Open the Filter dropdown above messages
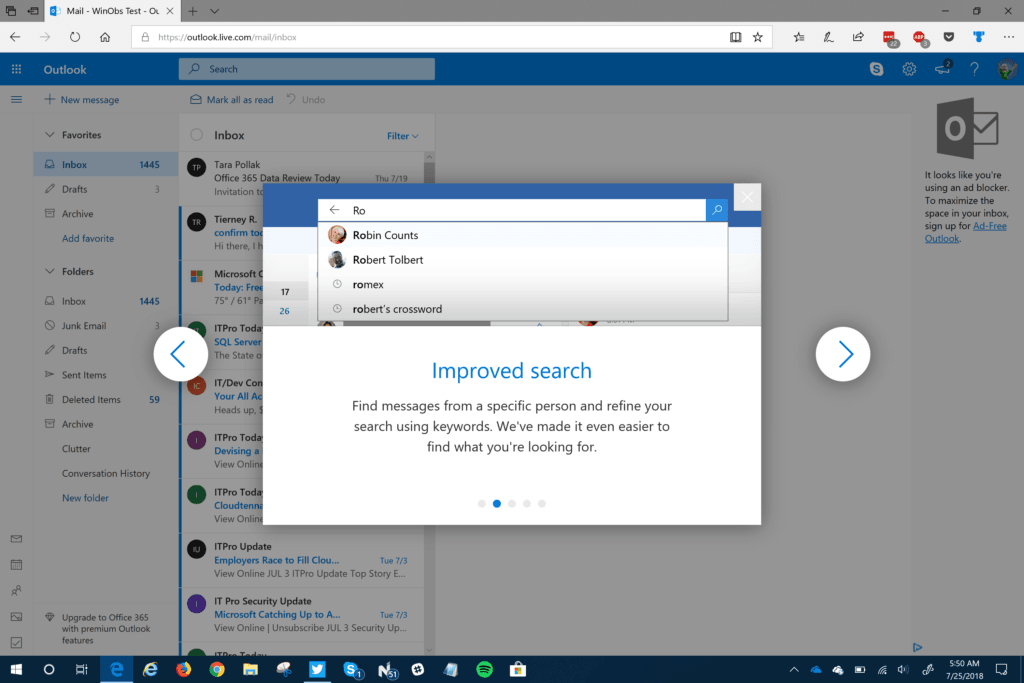 pos(400,134)
